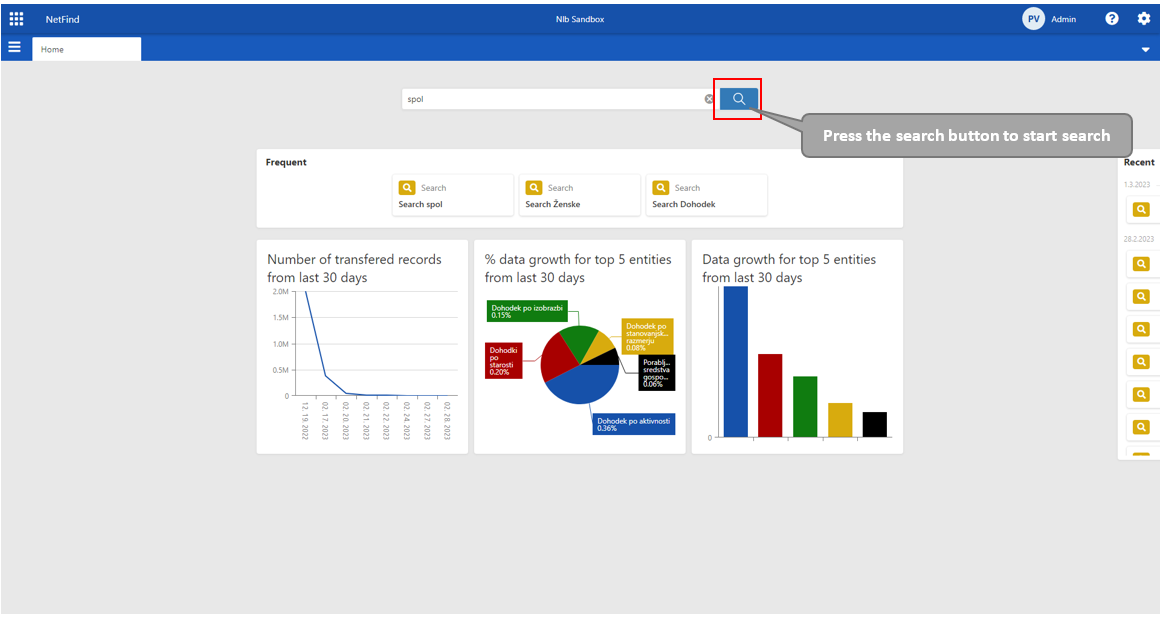Click inside the search input field

550,99
